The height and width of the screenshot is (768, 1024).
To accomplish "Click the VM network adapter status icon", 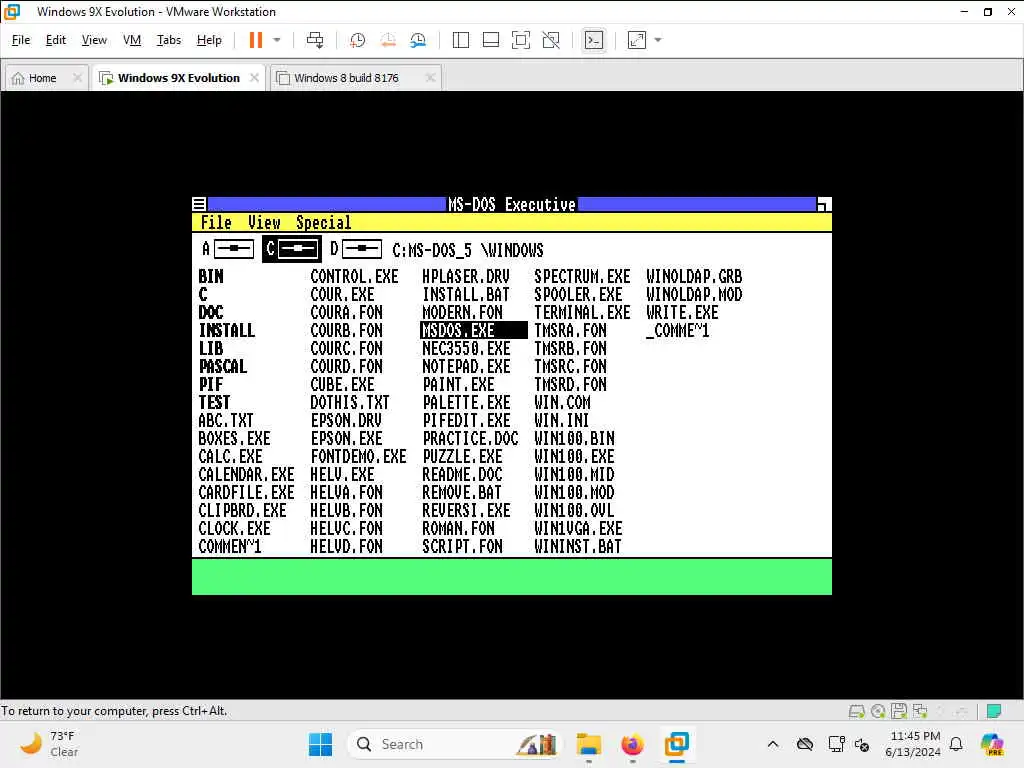I will [920, 711].
